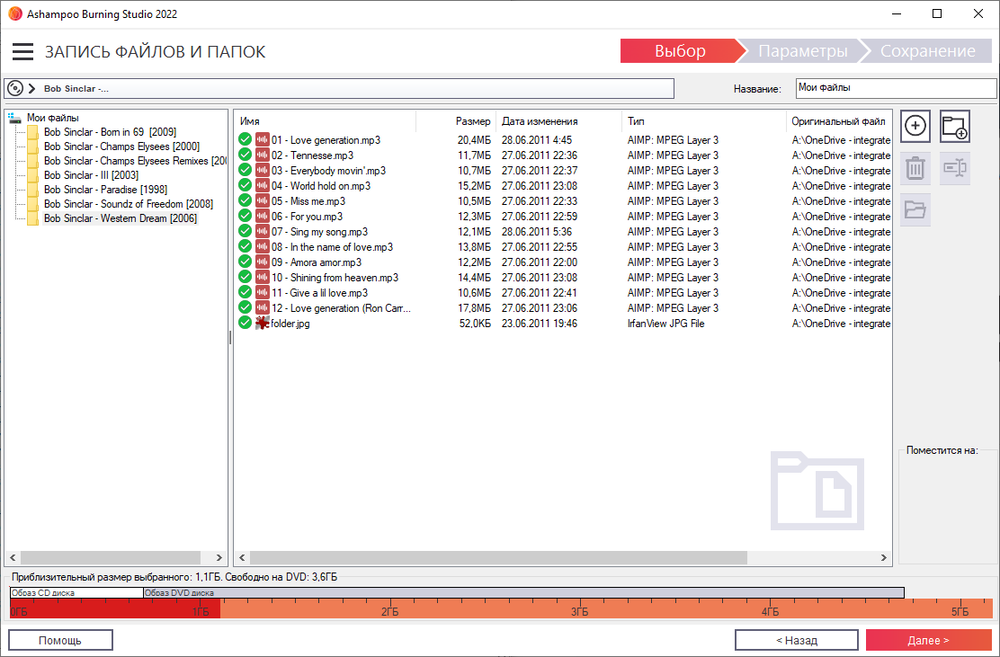Click the < Назад button

pyautogui.click(x=796, y=640)
